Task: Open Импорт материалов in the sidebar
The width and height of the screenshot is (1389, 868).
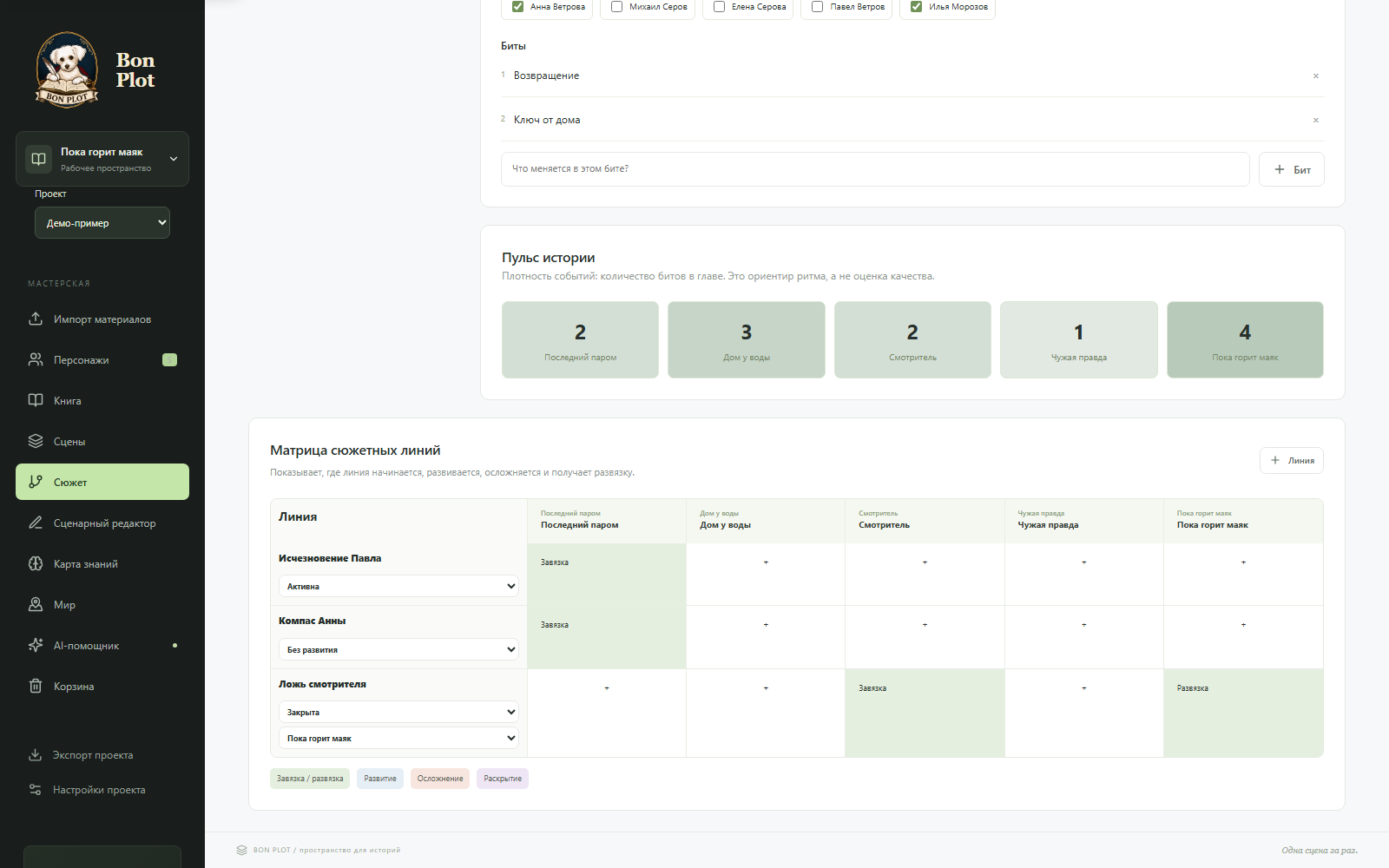Action: coord(102,319)
